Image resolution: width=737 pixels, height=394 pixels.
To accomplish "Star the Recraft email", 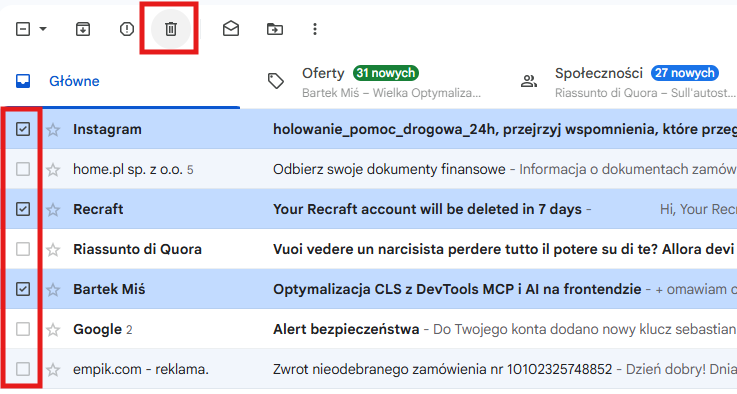I will click(53, 210).
